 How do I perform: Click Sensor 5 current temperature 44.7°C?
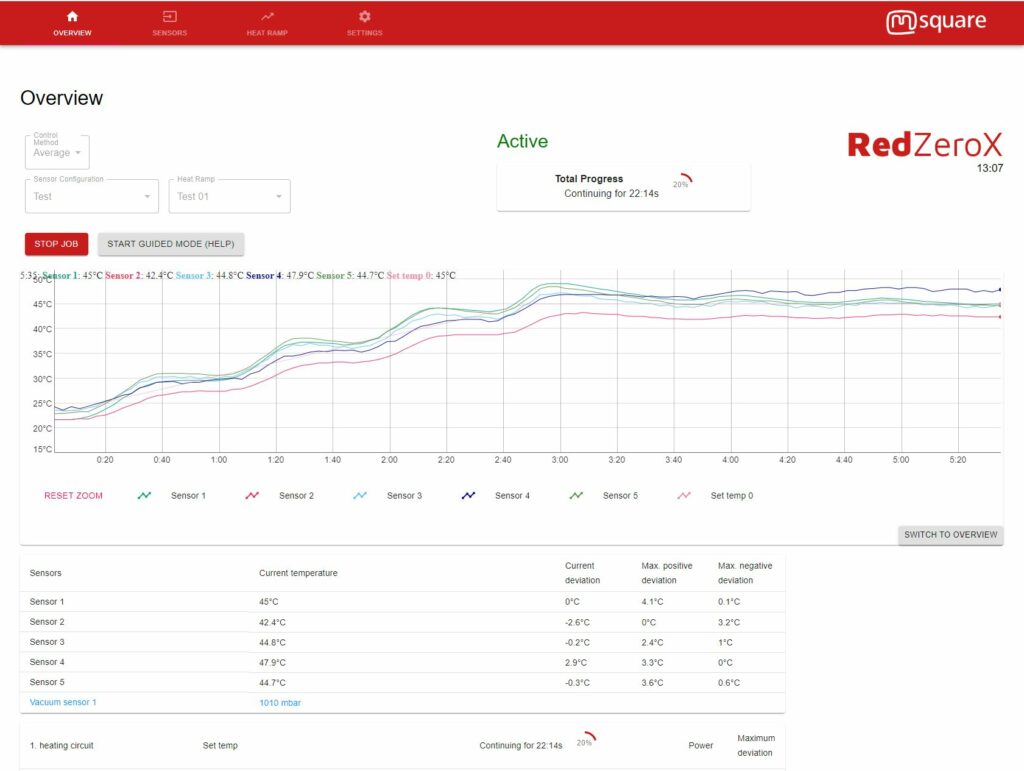tap(272, 683)
